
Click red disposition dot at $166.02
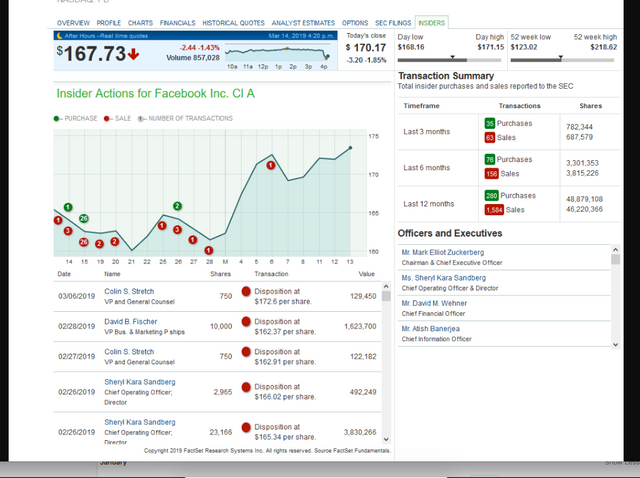246,387
